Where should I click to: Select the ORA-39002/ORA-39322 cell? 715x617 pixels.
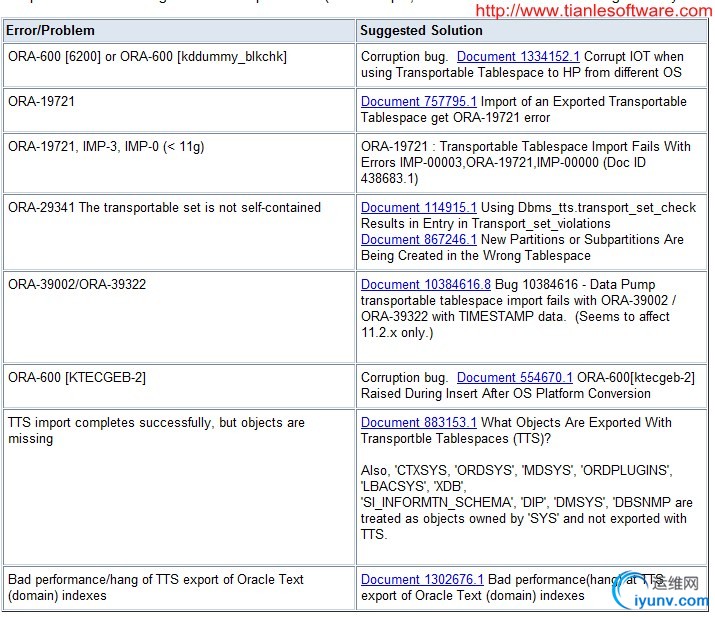click(x=179, y=317)
